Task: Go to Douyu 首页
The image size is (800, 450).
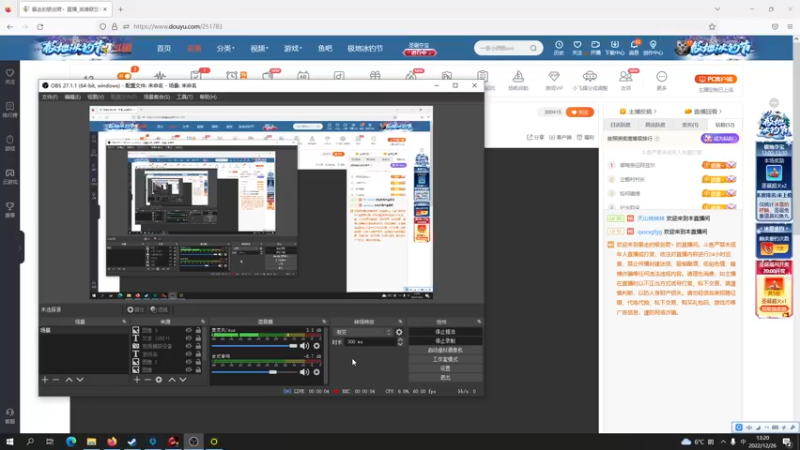Action: 164,48
